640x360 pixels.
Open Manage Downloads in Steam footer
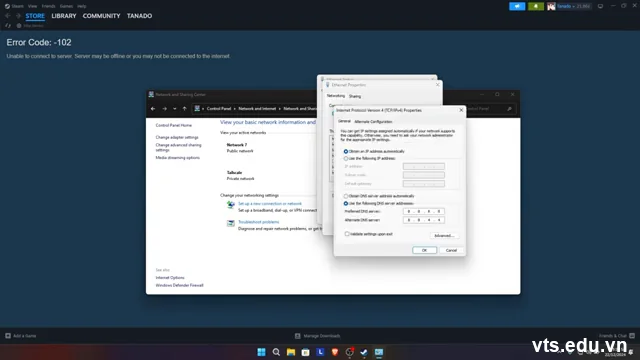click(318, 336)
